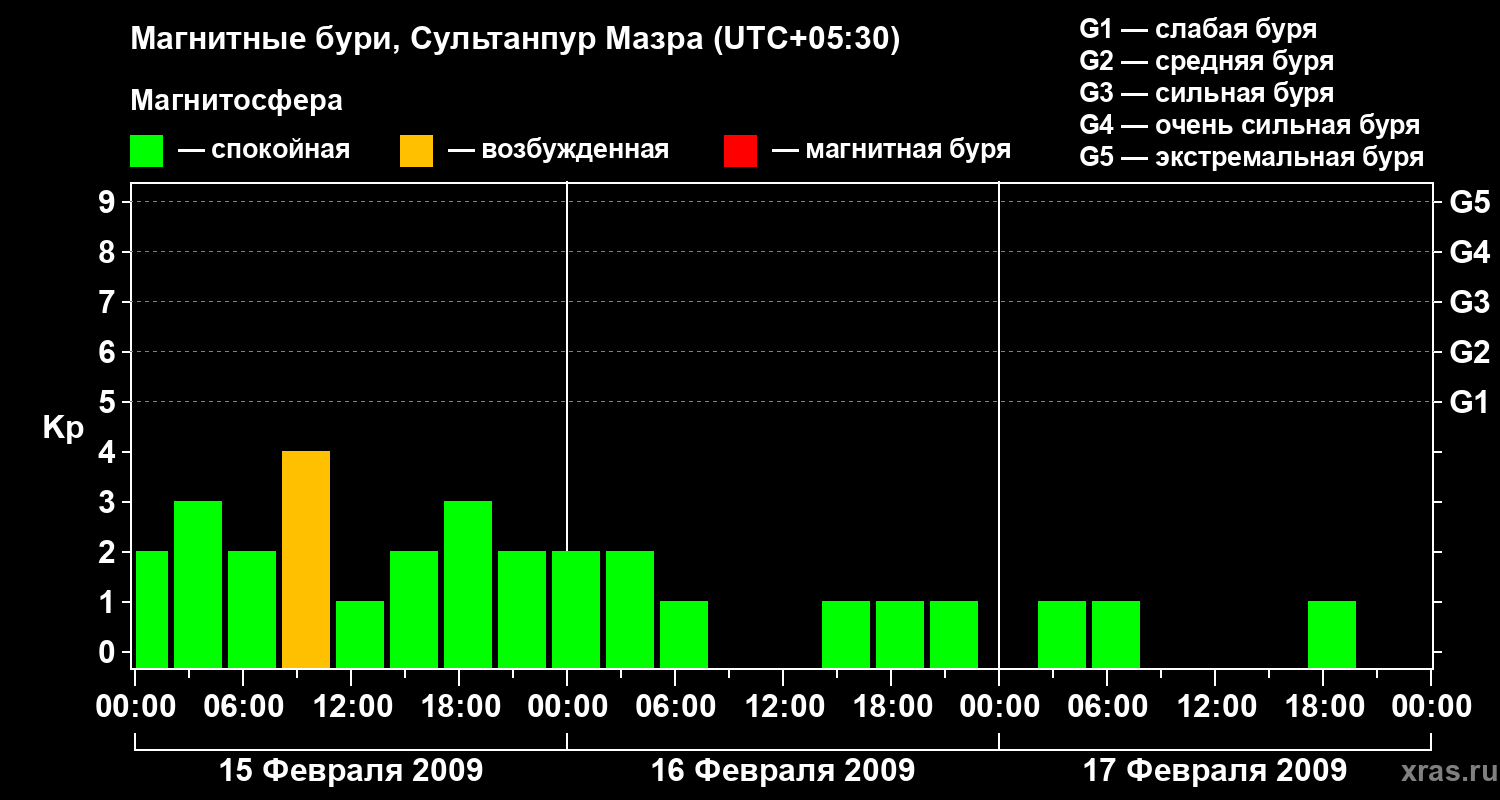The height and width of the screenshot is (800, 1500).
Task: Click the '0' value on Kp axis
Action: [109, 652]
